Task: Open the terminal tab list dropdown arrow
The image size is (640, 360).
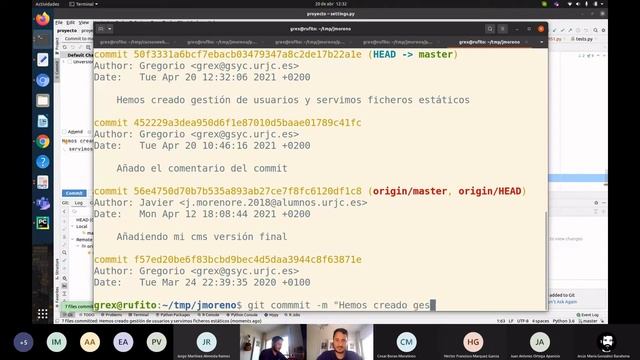Action: click(x=542, y=42)
